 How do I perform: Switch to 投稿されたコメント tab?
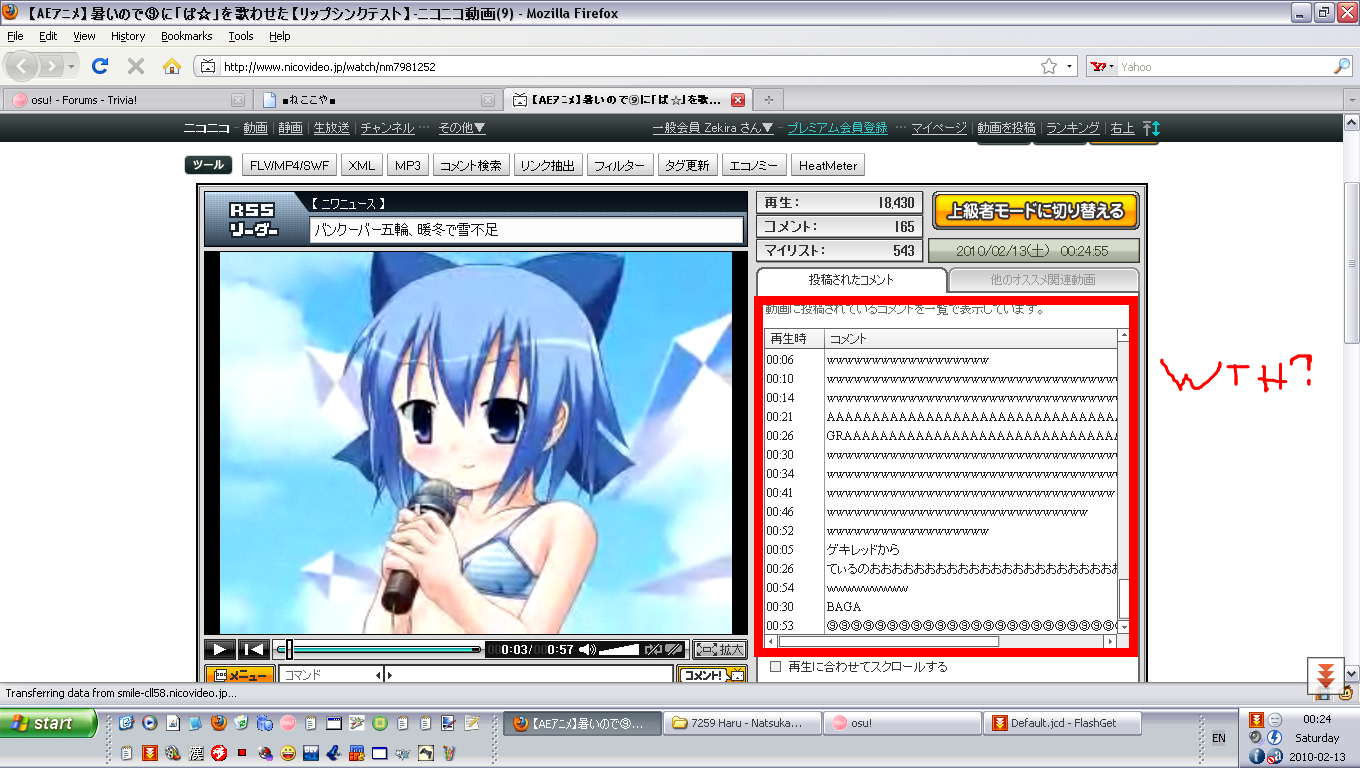(x=851, y=280)
